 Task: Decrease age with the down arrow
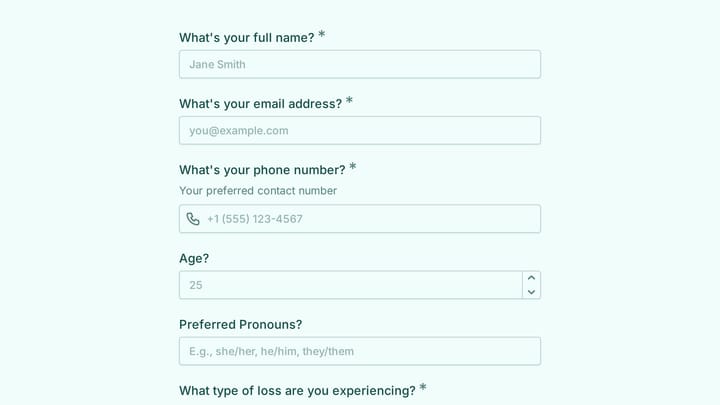tap(531, 292)
